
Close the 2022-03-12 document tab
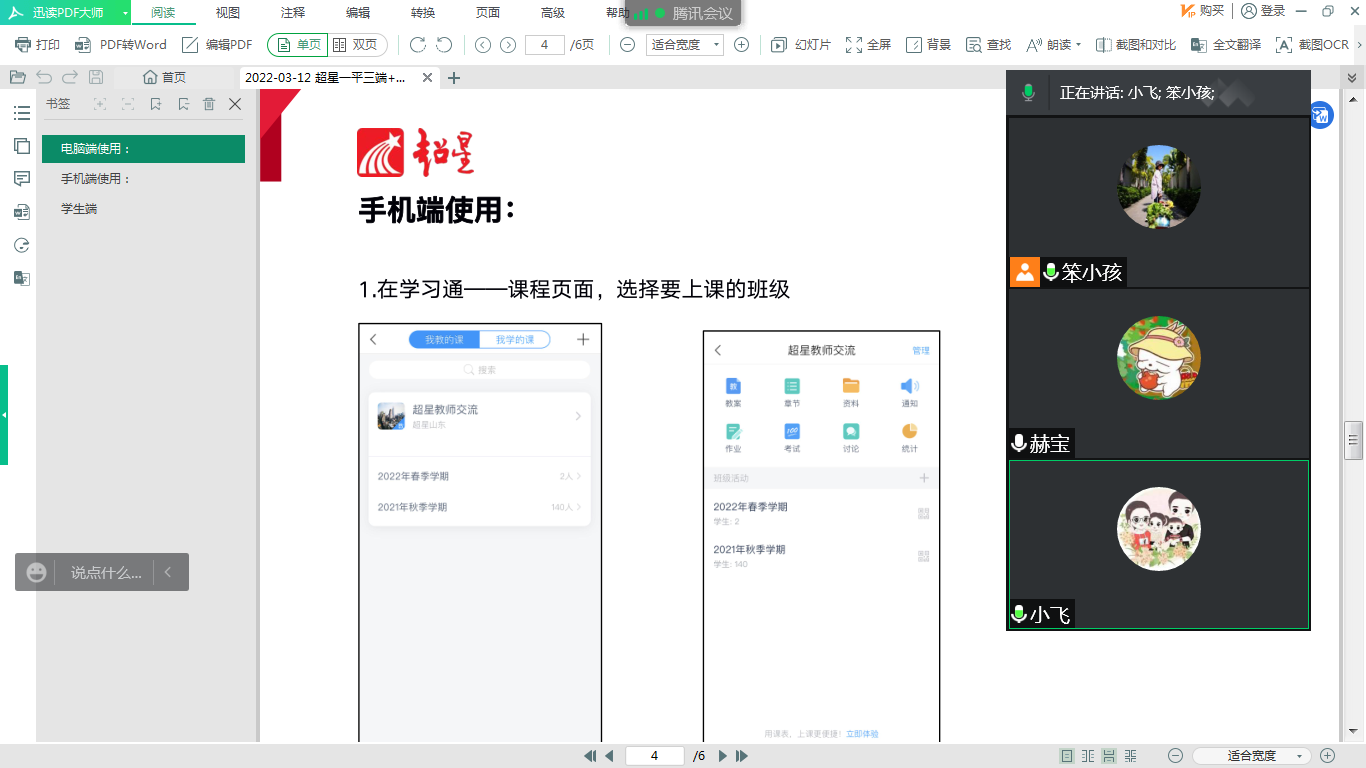428,78
